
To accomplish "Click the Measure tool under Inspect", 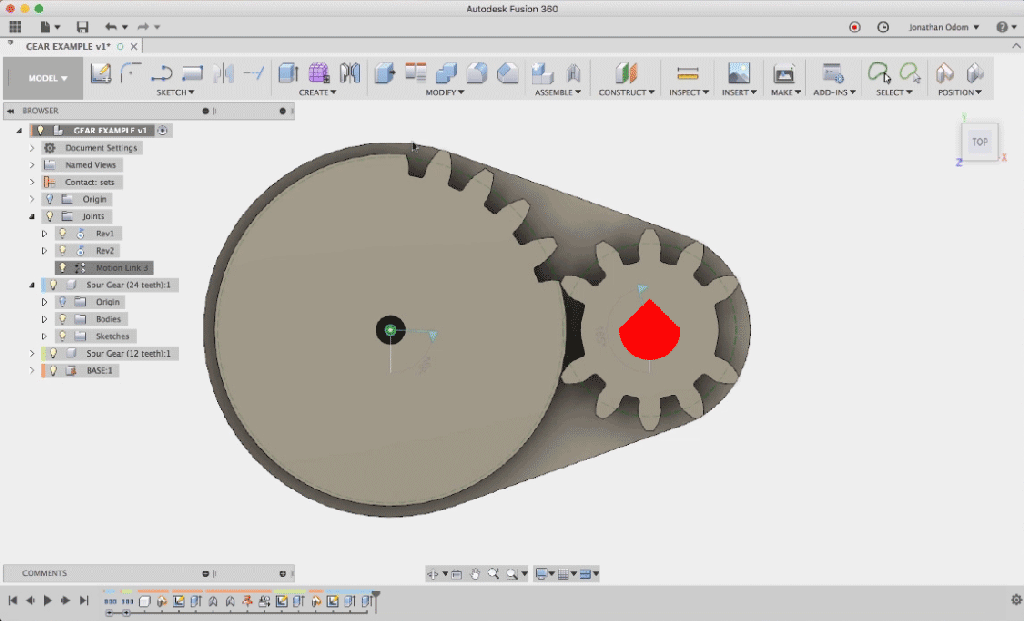I will pos(687,73).
